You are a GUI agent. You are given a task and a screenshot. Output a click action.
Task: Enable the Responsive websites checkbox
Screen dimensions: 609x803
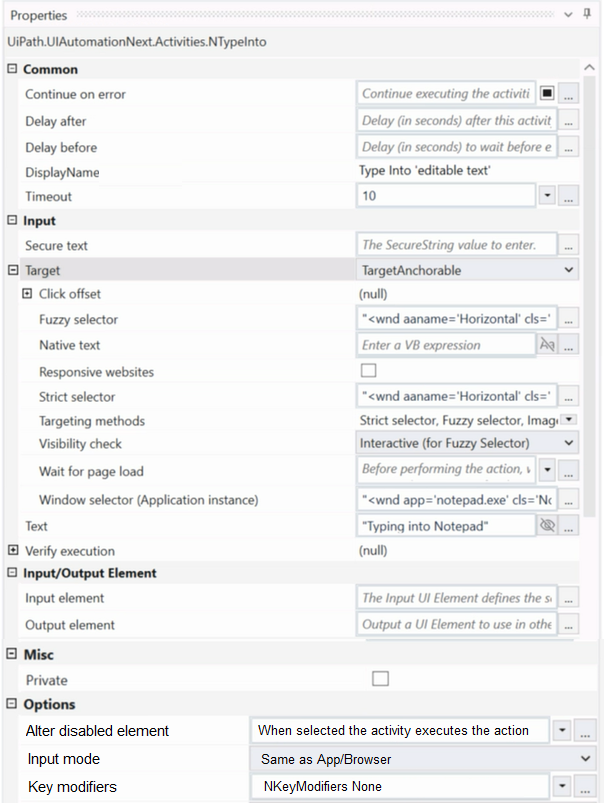[368, 370]
